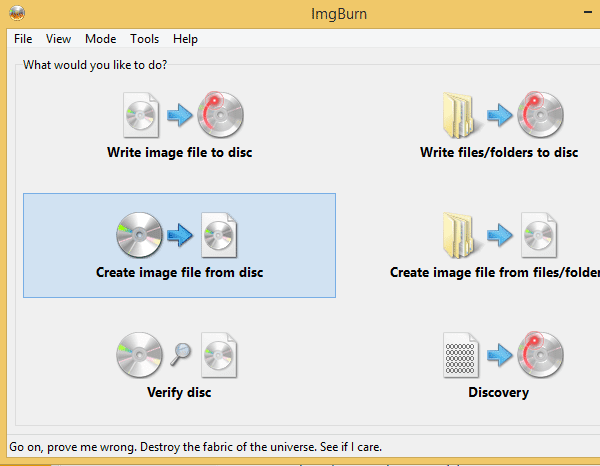This screenshot has height=466, width=600.
Task: Select 'Create image file from files/folders' label
Action: [495, 272]
